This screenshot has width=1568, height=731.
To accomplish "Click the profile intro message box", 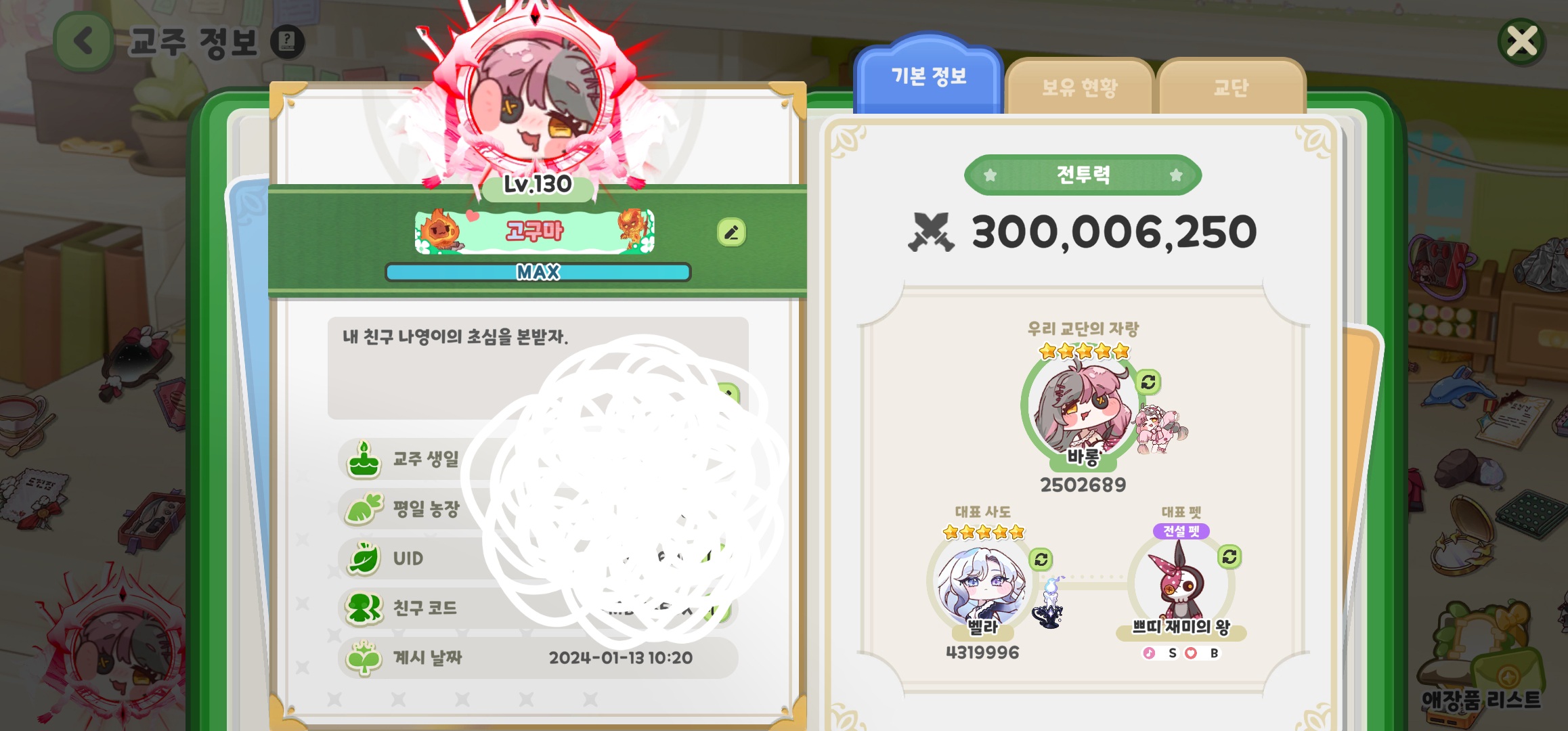I will point(538,368).
